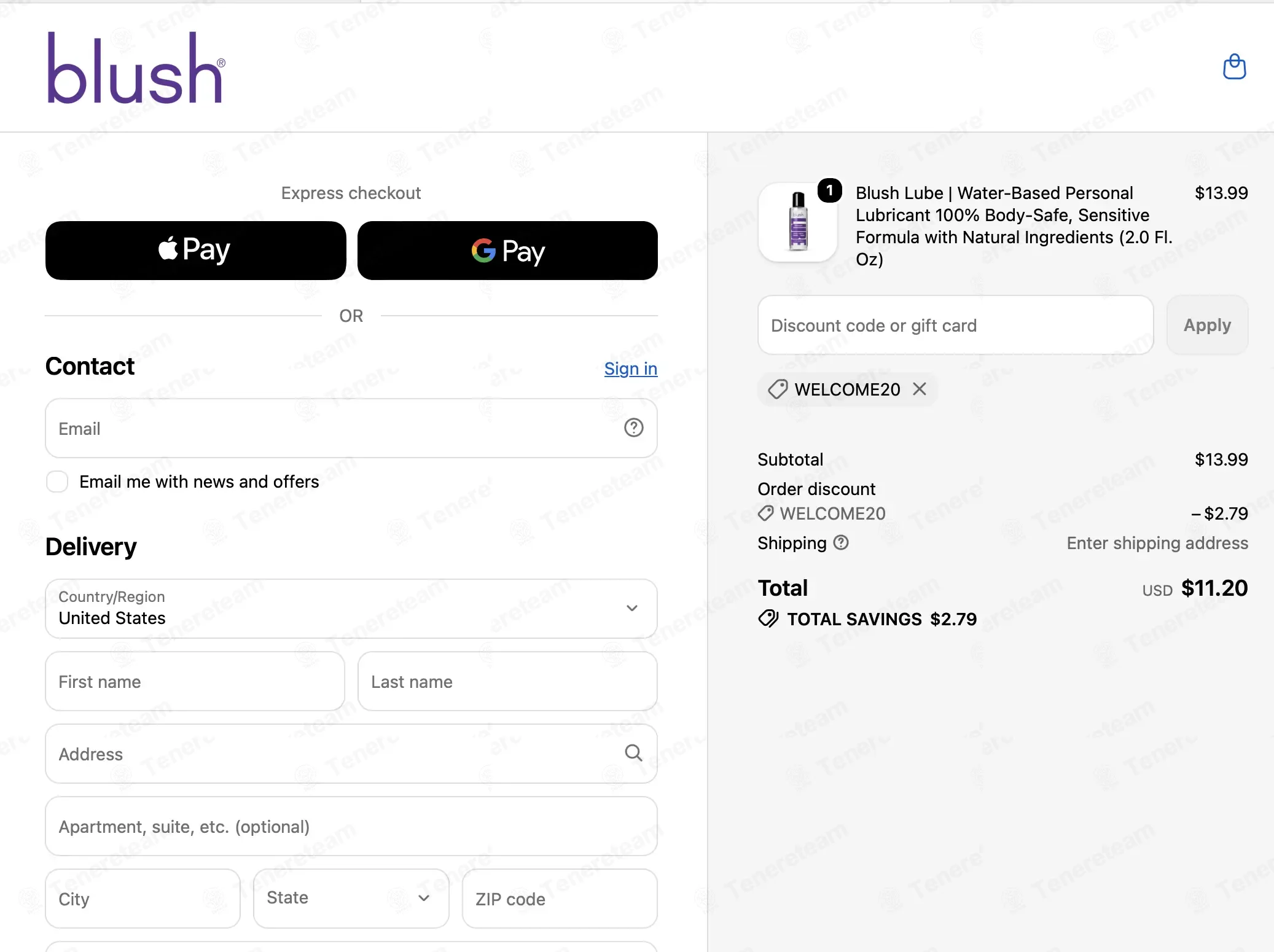Click the WELCOME20 tag icon in chip
The height and width of the screenshot is (952, 1274).
(x=778, y=389)
